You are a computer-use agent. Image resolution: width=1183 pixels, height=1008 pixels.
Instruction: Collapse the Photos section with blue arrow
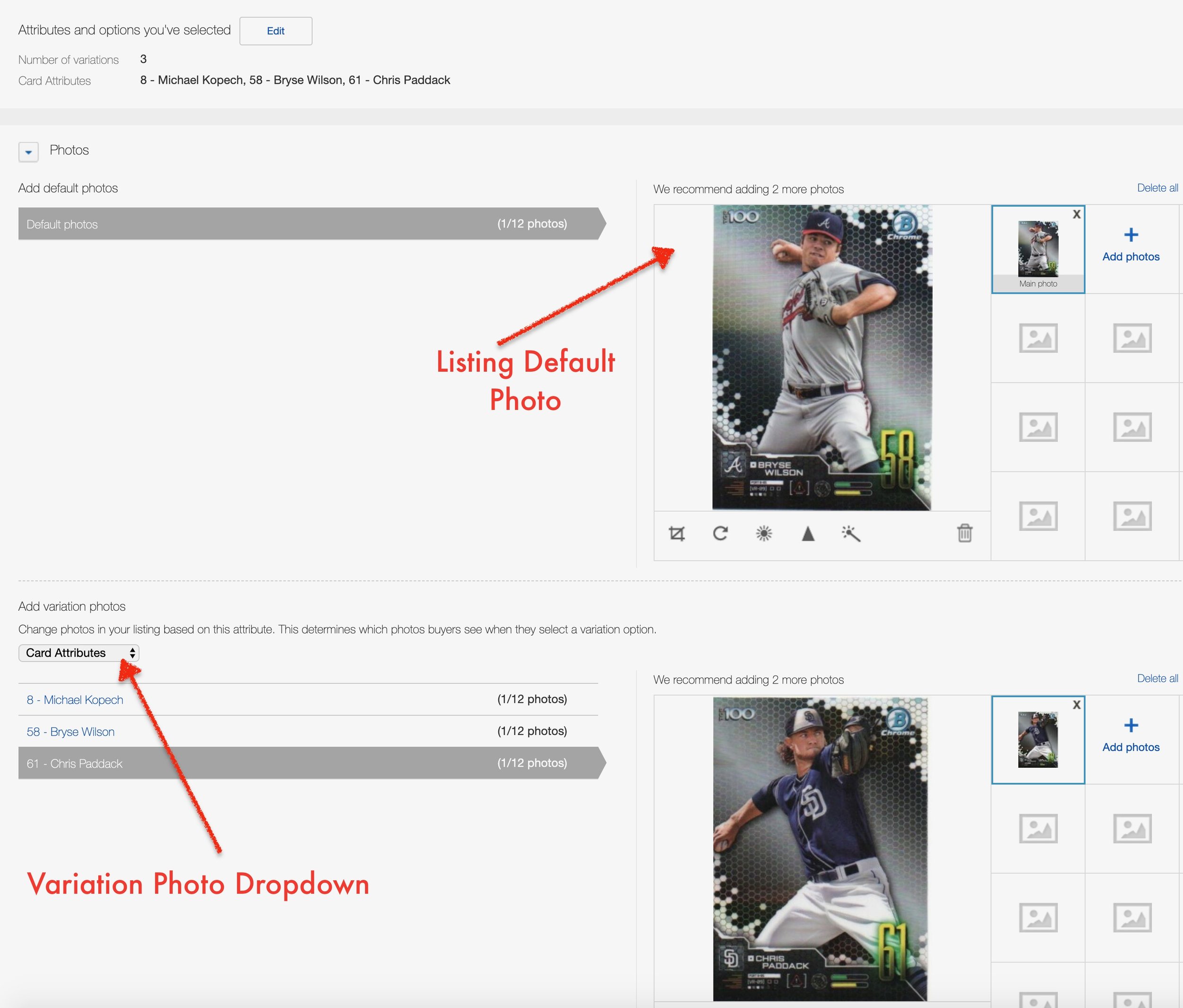[x=28, y=151]
